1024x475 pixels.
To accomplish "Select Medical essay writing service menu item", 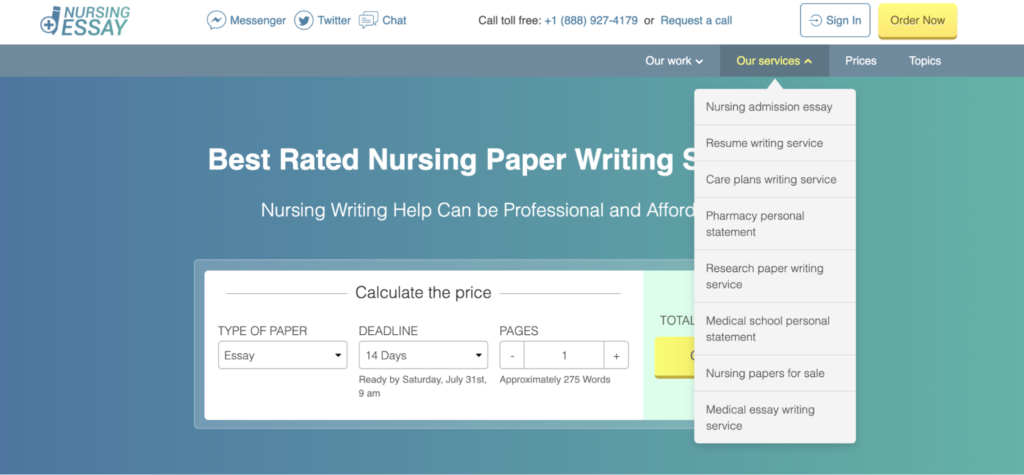I will coord(775,418).
